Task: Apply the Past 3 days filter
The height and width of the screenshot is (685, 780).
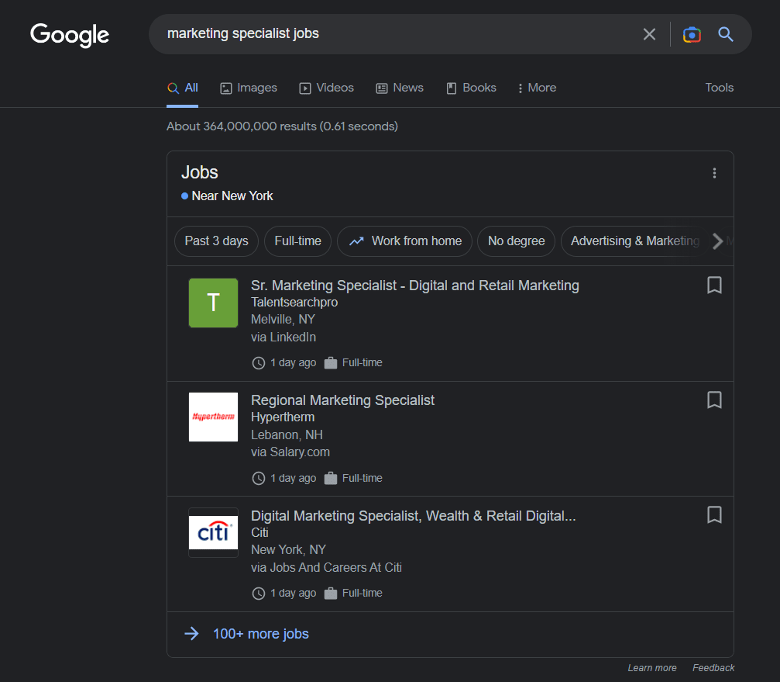Action: point(216,241)
